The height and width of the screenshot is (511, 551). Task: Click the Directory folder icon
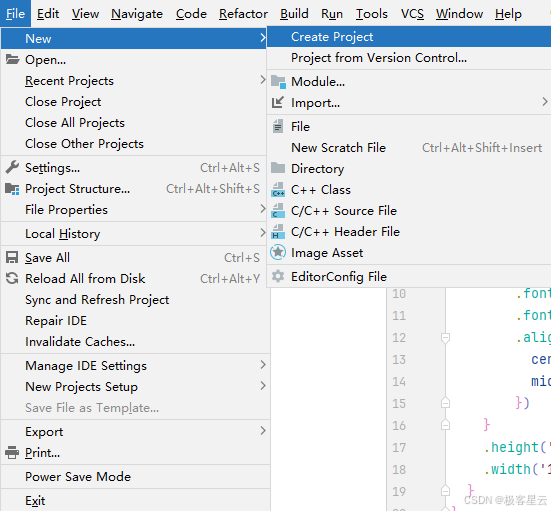coord(278,168)
